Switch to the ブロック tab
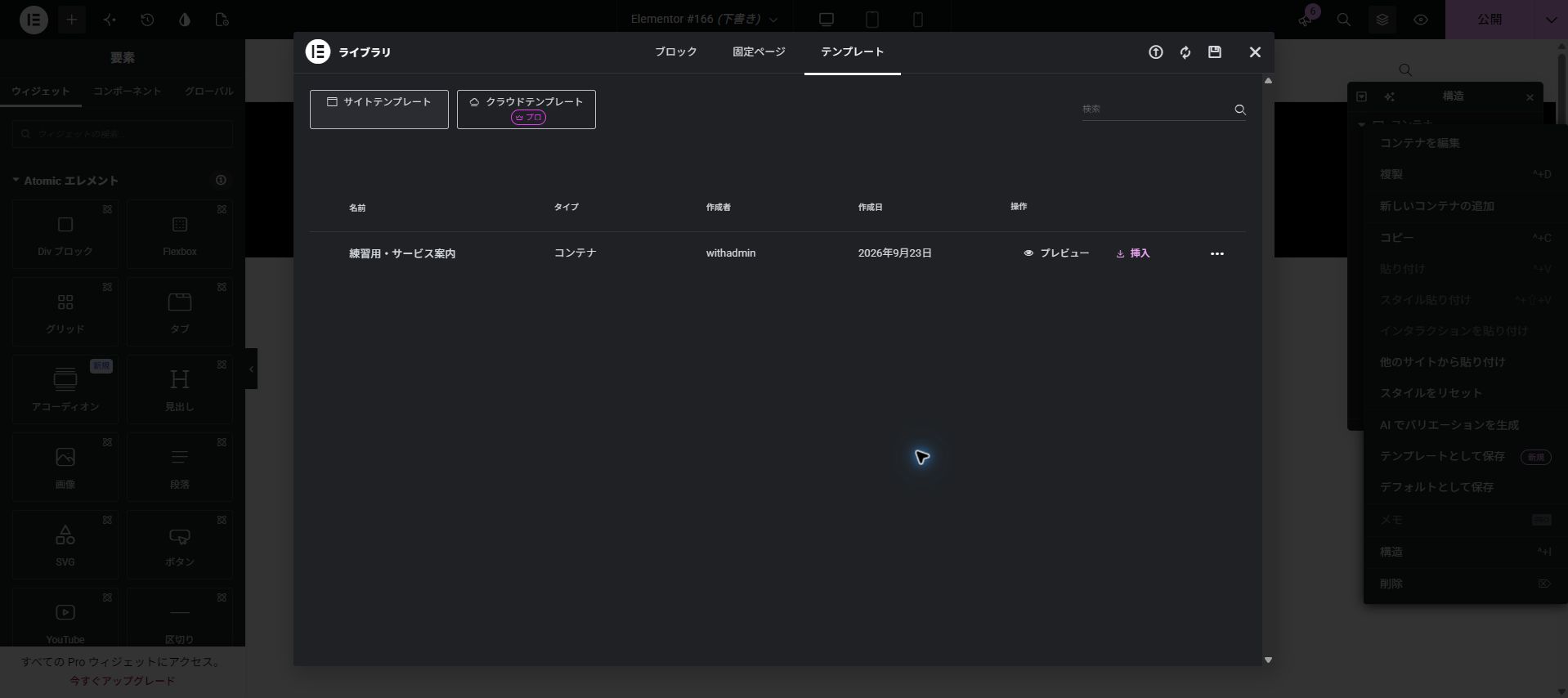The width and height of the screenshot is (1568, 698). click(675, 52)
